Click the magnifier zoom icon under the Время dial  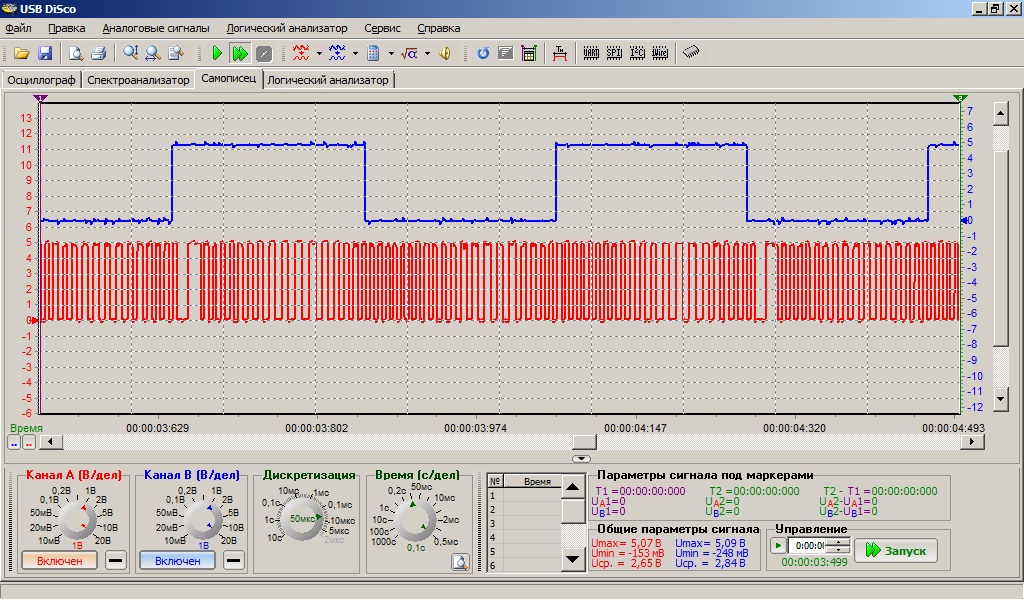(x=460, y=563)
